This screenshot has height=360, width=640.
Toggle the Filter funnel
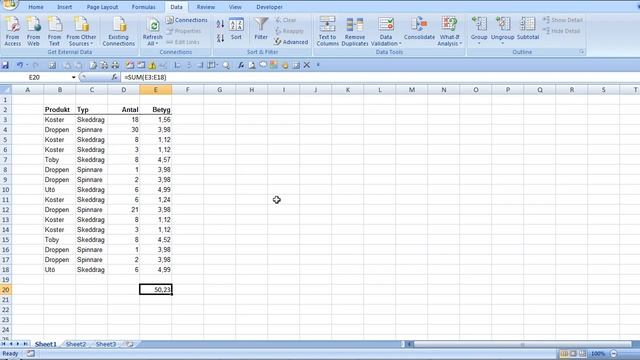(261, 29)
